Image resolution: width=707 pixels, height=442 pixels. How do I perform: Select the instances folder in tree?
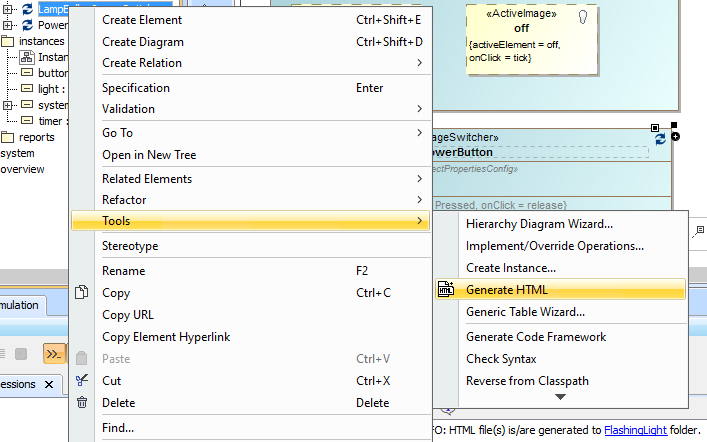pos(40,41)
